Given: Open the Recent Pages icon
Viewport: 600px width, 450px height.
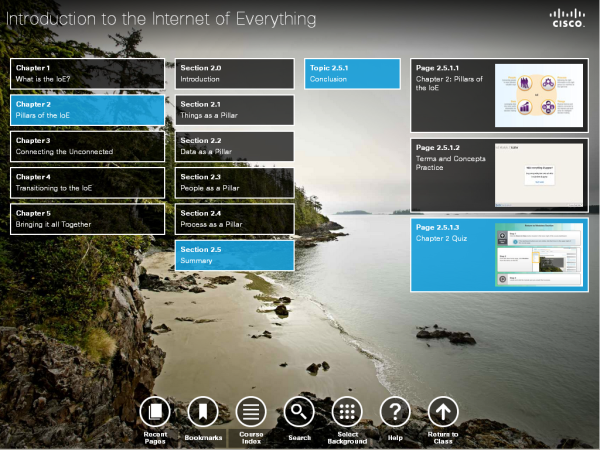Looking at the screenshot, I should pos(154,411).
